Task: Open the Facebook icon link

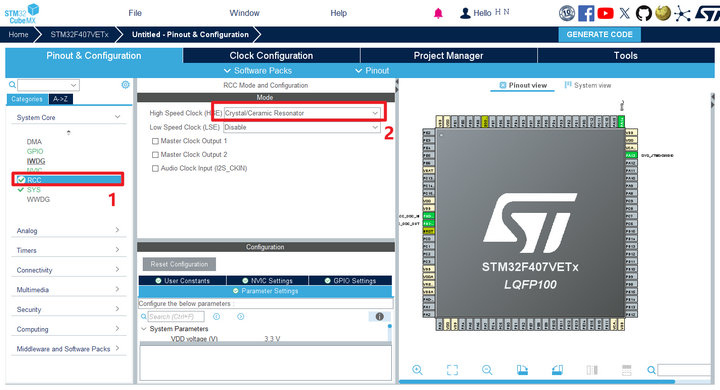Action: [586, 13]
